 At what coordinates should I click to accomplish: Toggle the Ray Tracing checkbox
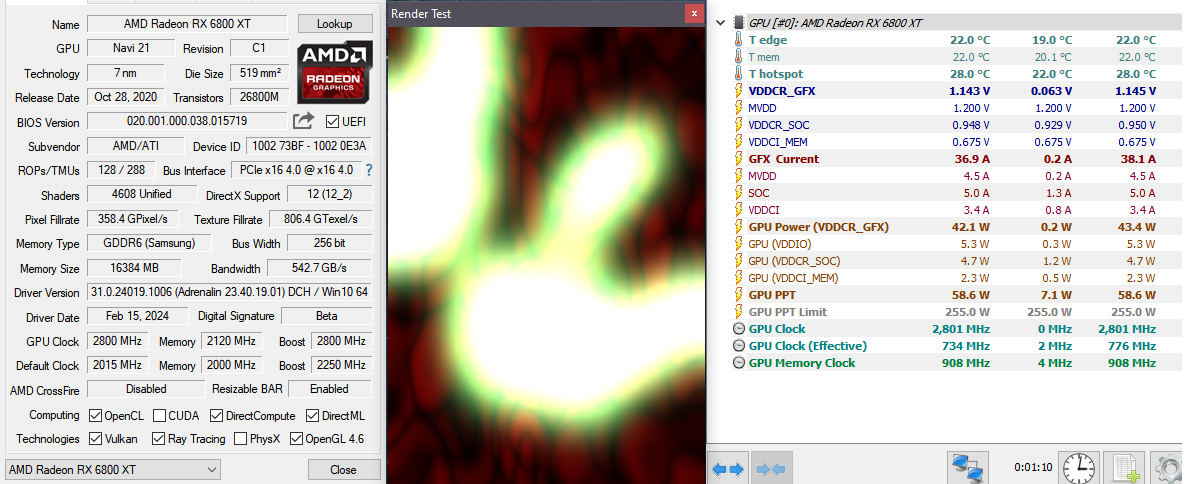(158, 439)
